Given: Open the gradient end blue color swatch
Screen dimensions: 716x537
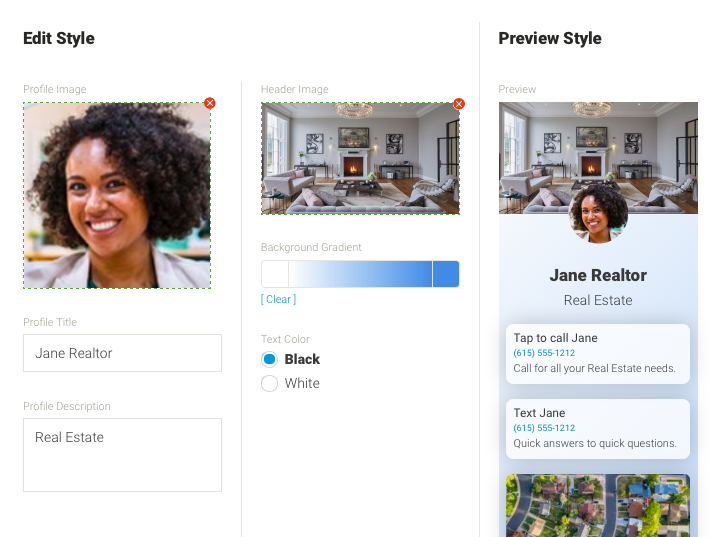Looking at the screenshot, I should click(x=446, y=274).
